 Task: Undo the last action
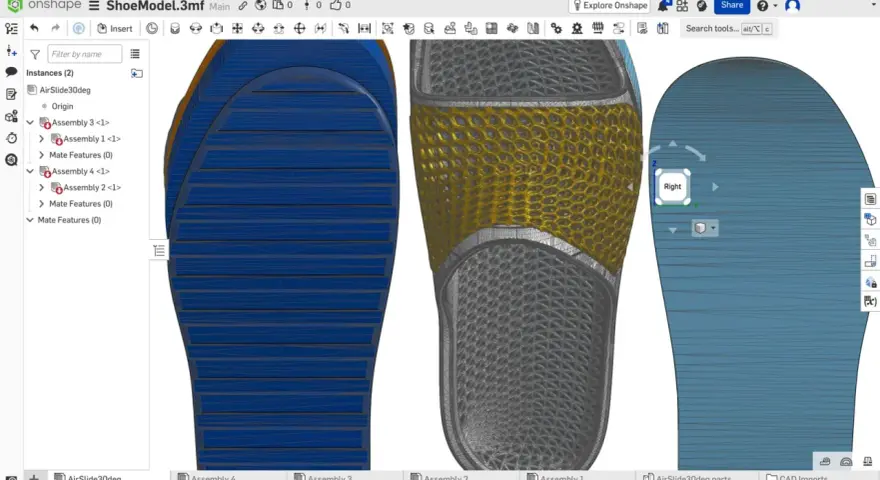pyautogui.click(x=34, y=28)
